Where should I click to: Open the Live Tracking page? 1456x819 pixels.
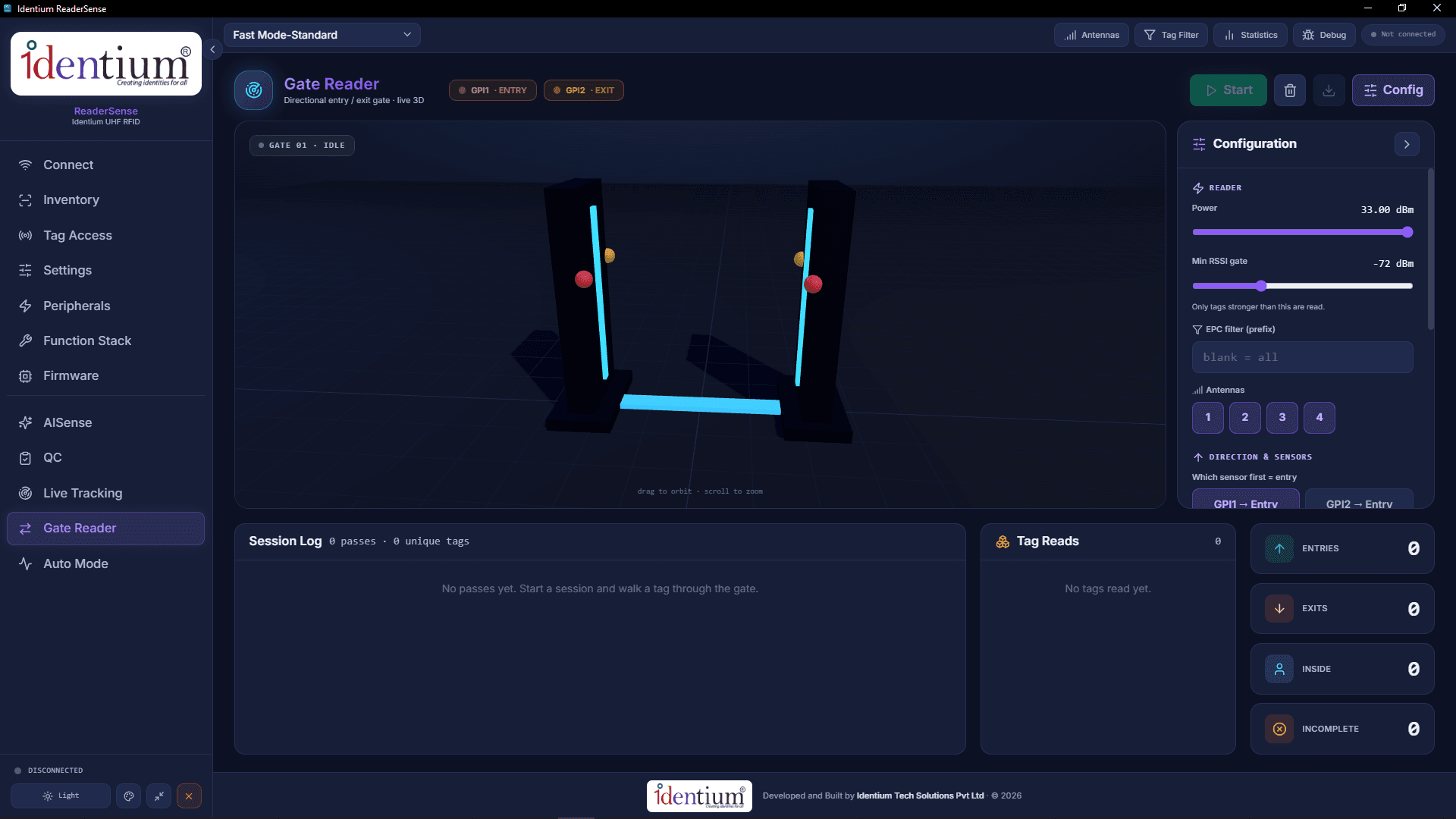click(106, 493)
